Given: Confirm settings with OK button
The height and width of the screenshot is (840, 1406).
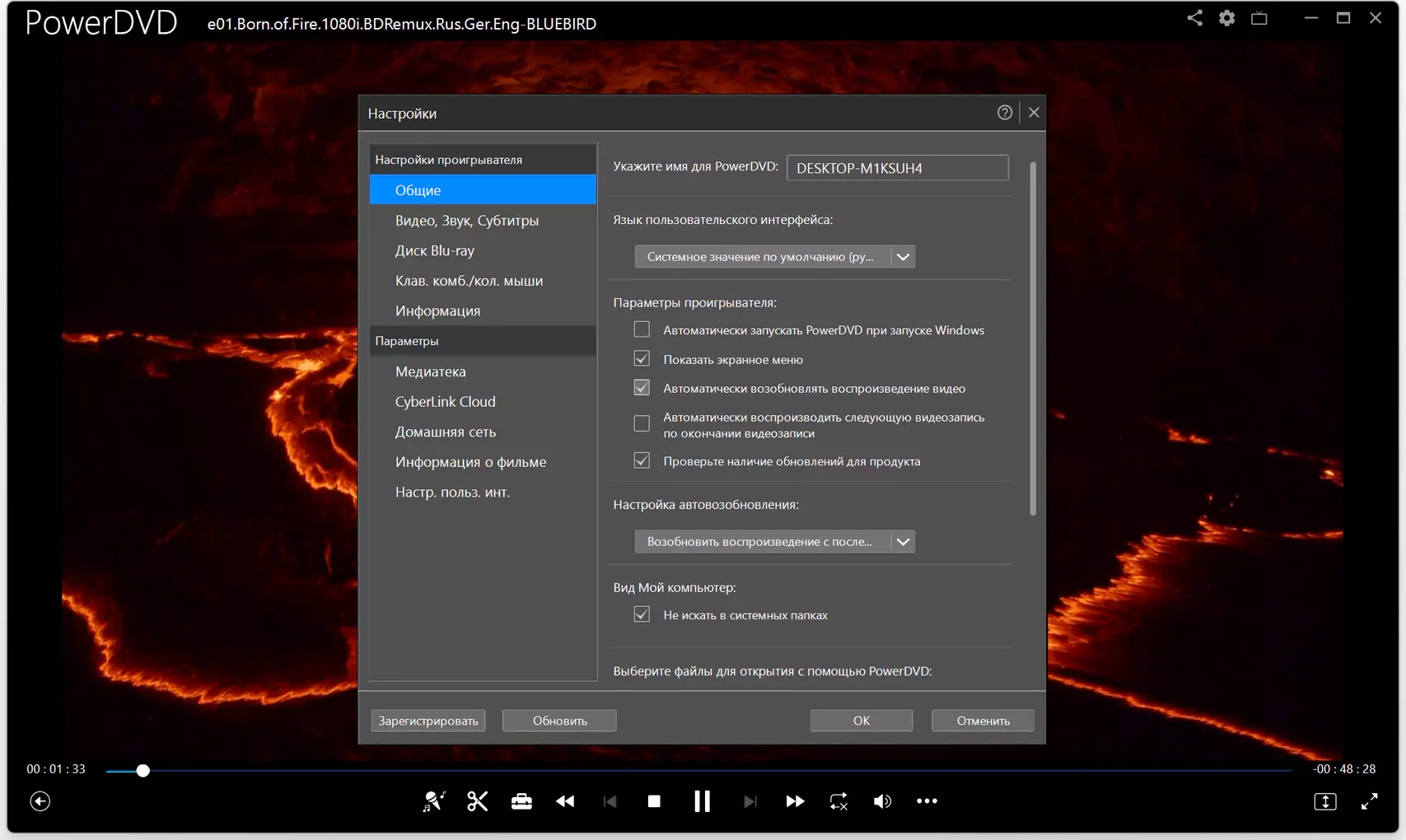Looking at the screenshot, I should [862, 721].
